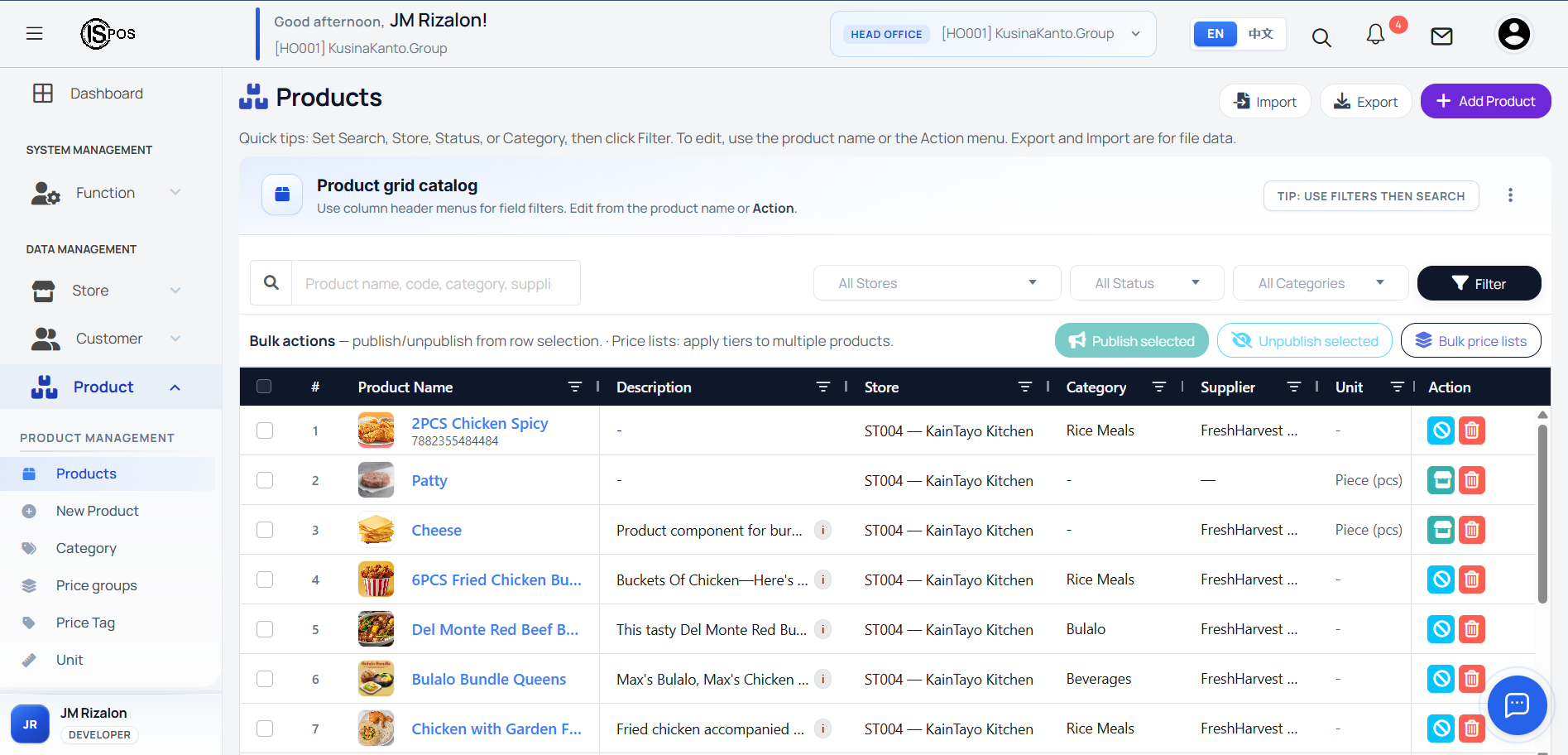Image resolution: width=1568 pixels, height=755 pixels.
Task: Apply the Filter button
Action: 1479,283
